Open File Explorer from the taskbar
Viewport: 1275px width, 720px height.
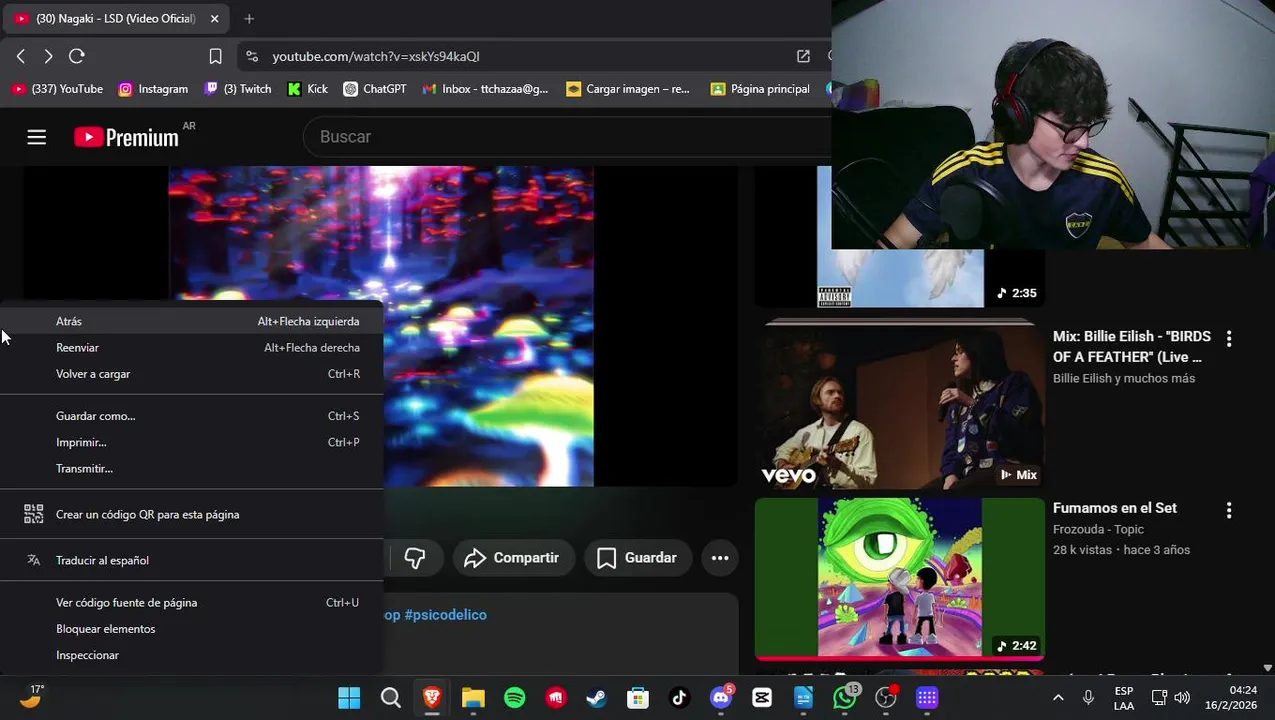pos(473,698)
